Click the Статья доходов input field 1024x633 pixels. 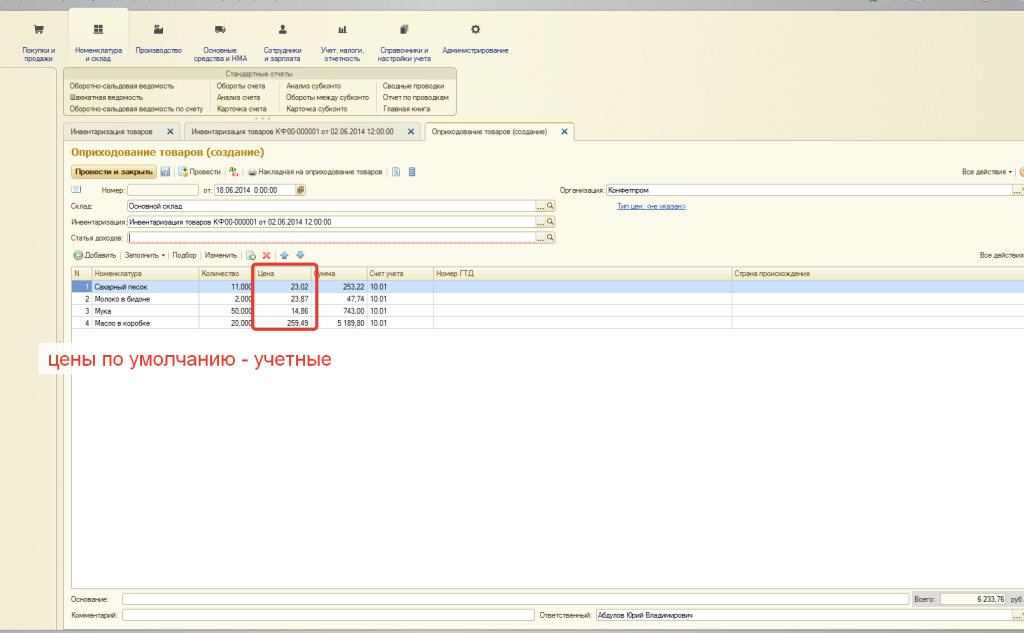point(331,238)
